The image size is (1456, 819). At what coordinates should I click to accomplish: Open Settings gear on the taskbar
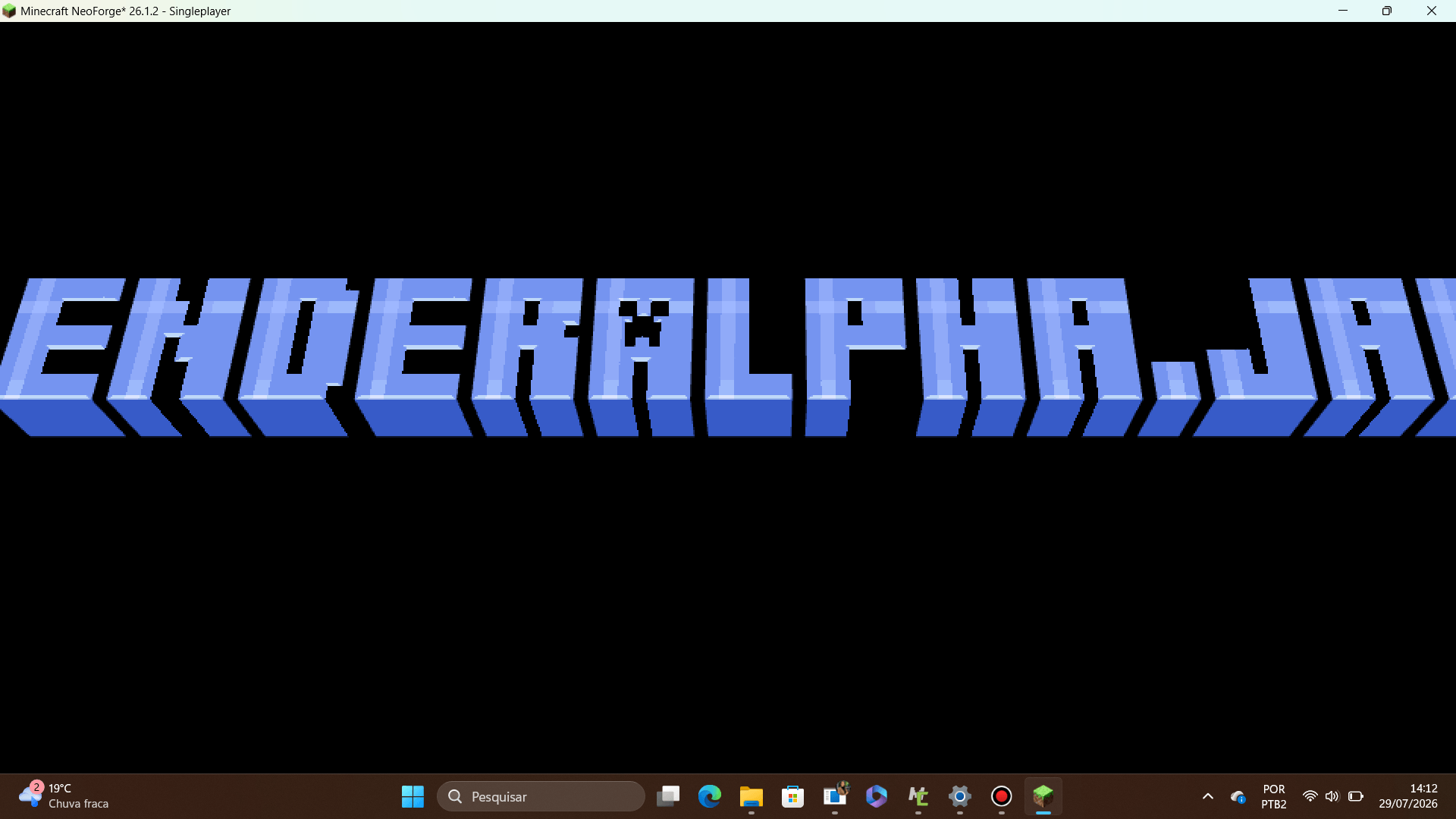click(x=960, y=796)
